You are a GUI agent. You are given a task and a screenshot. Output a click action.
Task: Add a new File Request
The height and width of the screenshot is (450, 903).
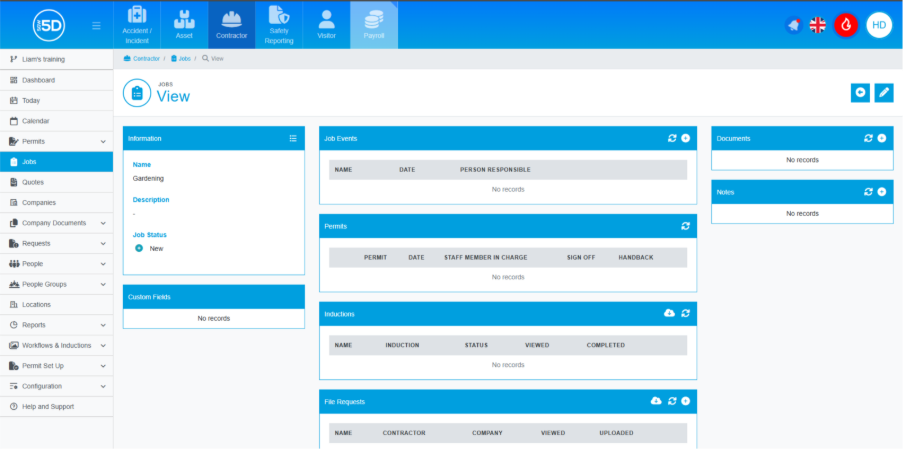click(685, 400)
